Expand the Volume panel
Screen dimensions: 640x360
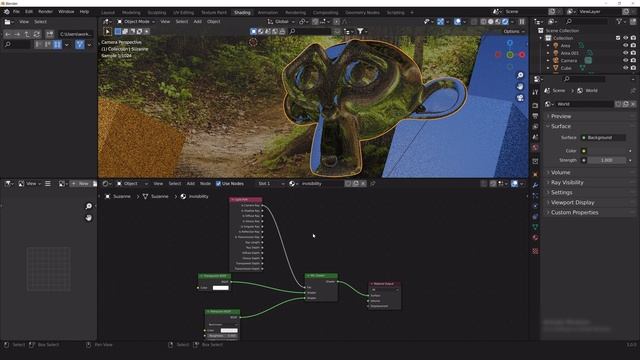560,173
